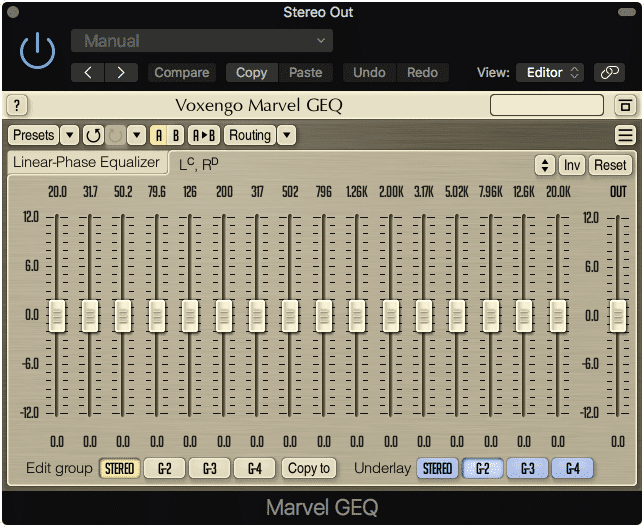Toggle the plug-in power bypass icon
This screenshot has width=644, height=527.
(x=37, y=51)
